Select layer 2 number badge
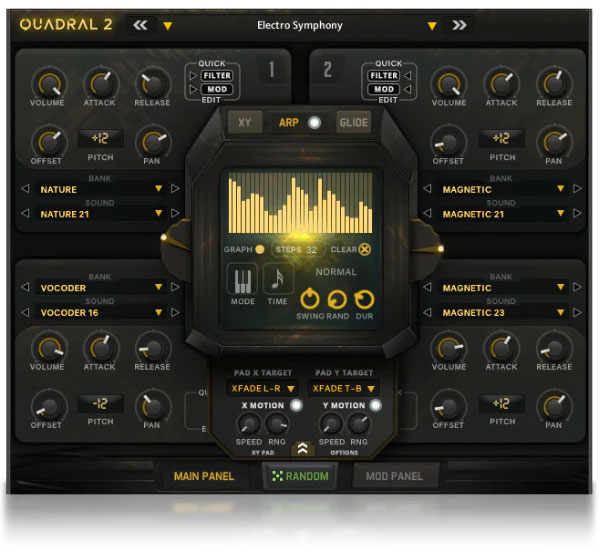This screenshot has height=550, width=600. click(x=328, y=70)
